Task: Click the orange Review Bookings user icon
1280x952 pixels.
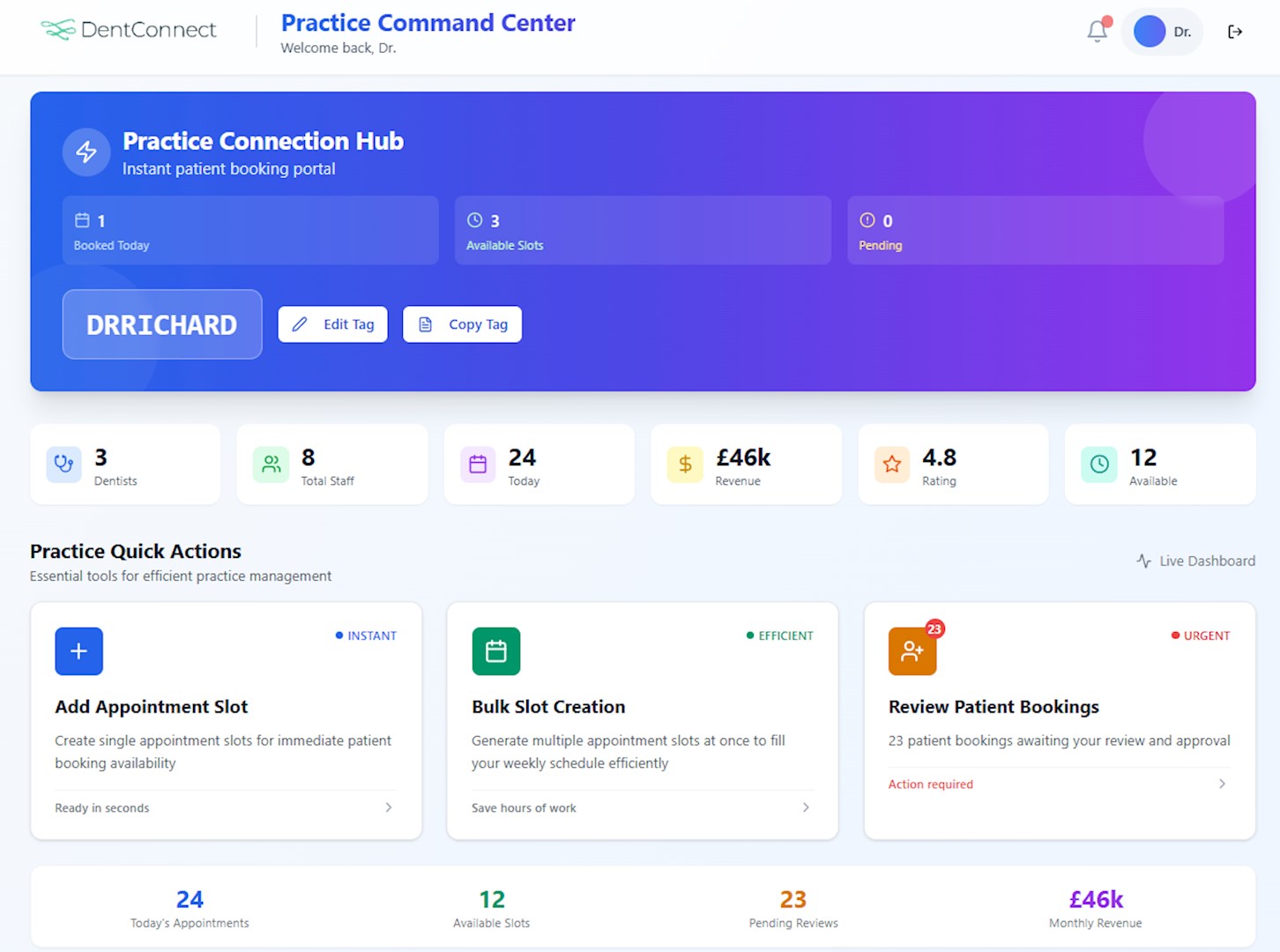Action: point(912,651)
